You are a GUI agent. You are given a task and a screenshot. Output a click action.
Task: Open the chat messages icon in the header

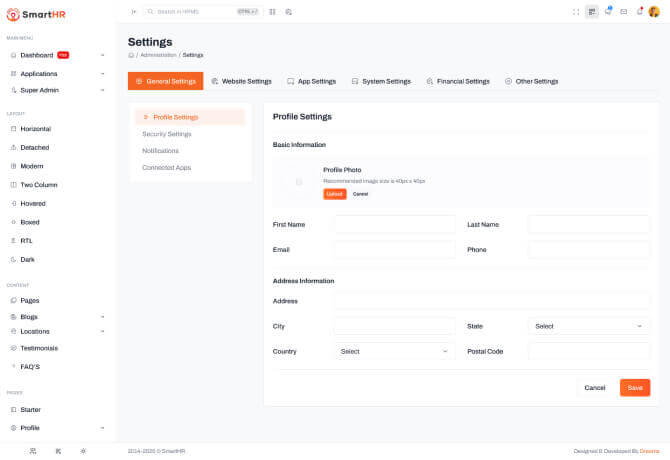608,11
